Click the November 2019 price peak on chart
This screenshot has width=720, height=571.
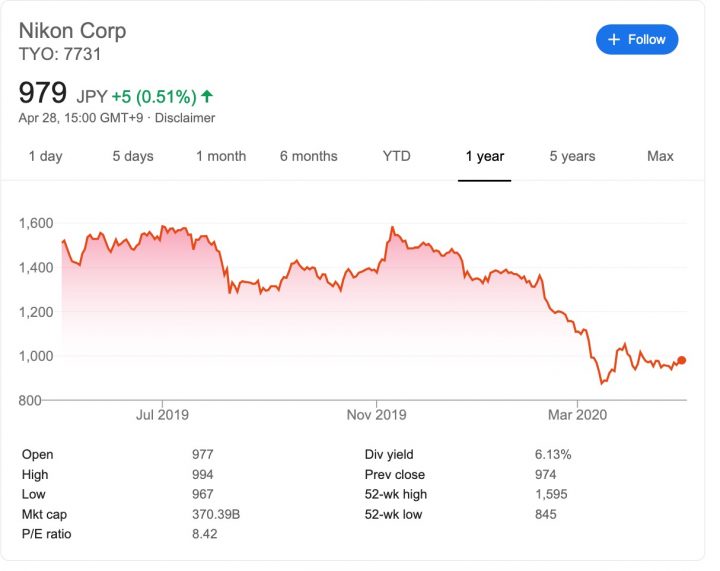393,227
